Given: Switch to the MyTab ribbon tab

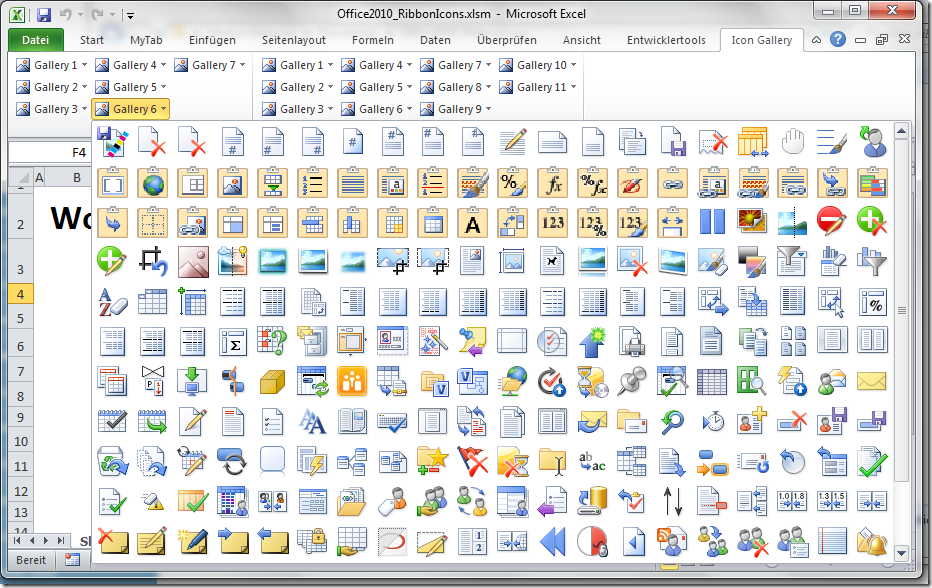Looking at the screenshot, I should click(146, 40).
